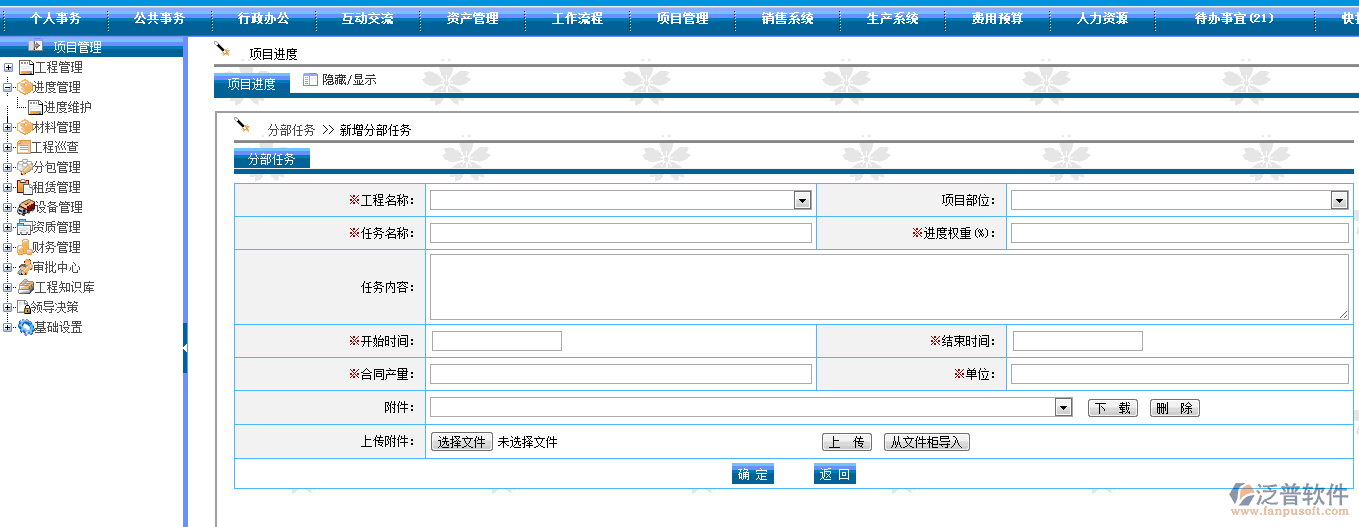The width and height of the screenshot is (1359, 527).
Task: Expand the 分包管理 tree node
Action: click(x=8, y=167)
